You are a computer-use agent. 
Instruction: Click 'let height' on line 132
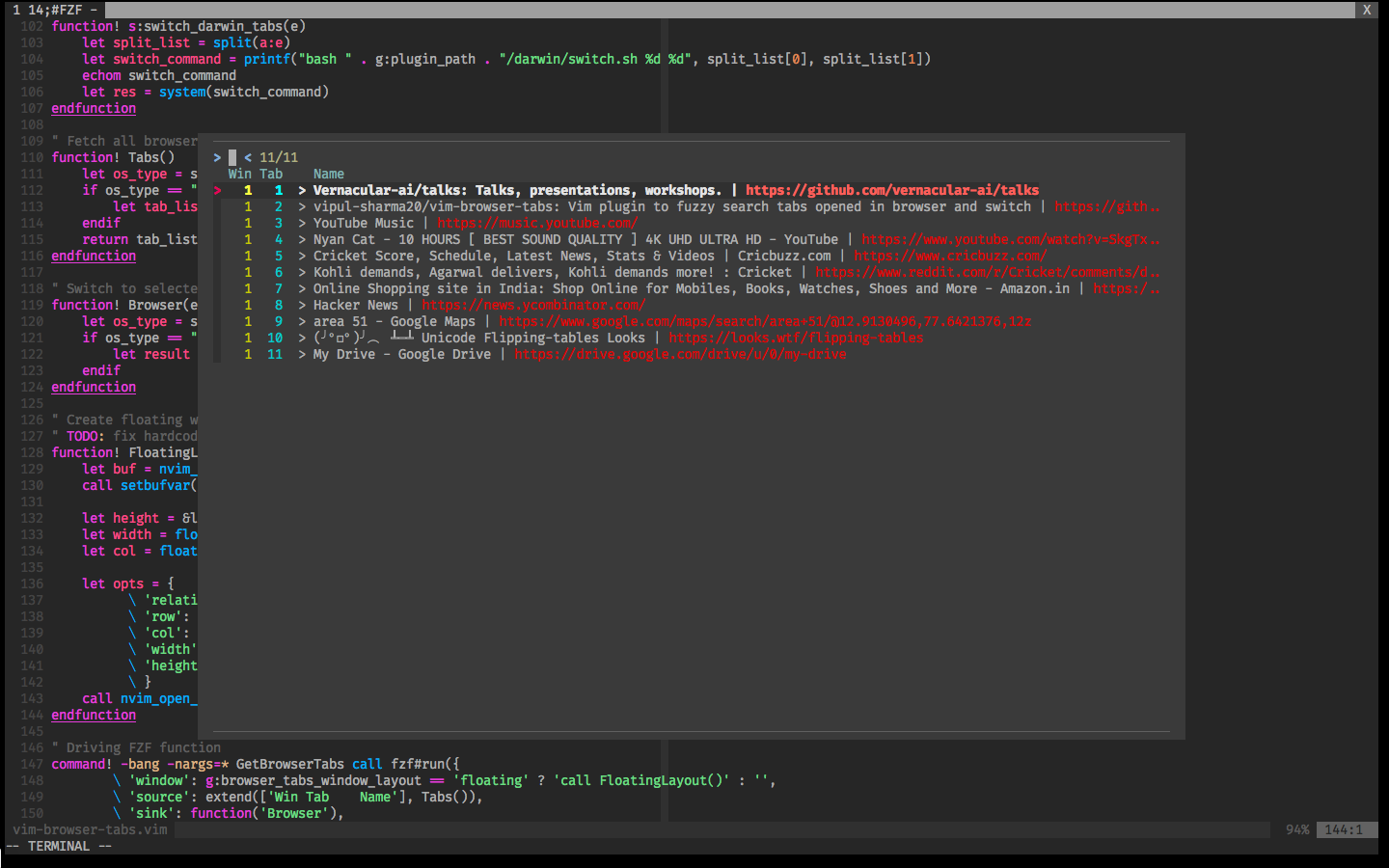(121, 518)
